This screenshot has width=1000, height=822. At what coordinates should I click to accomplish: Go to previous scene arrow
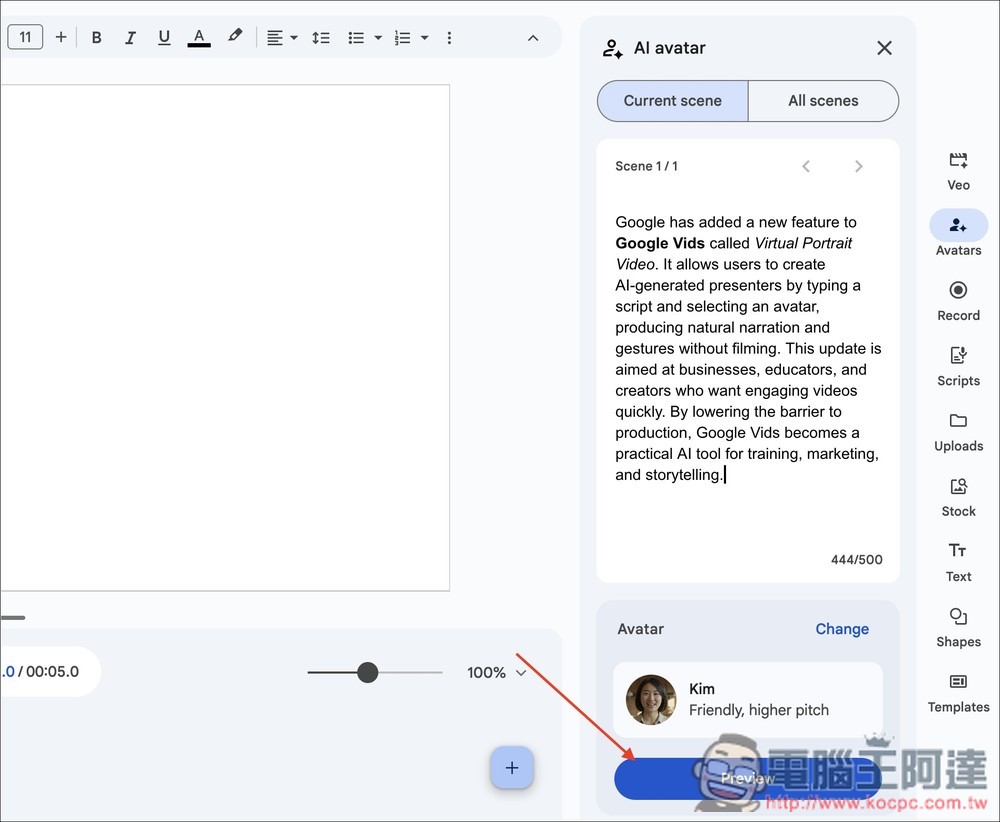[806, 166]
